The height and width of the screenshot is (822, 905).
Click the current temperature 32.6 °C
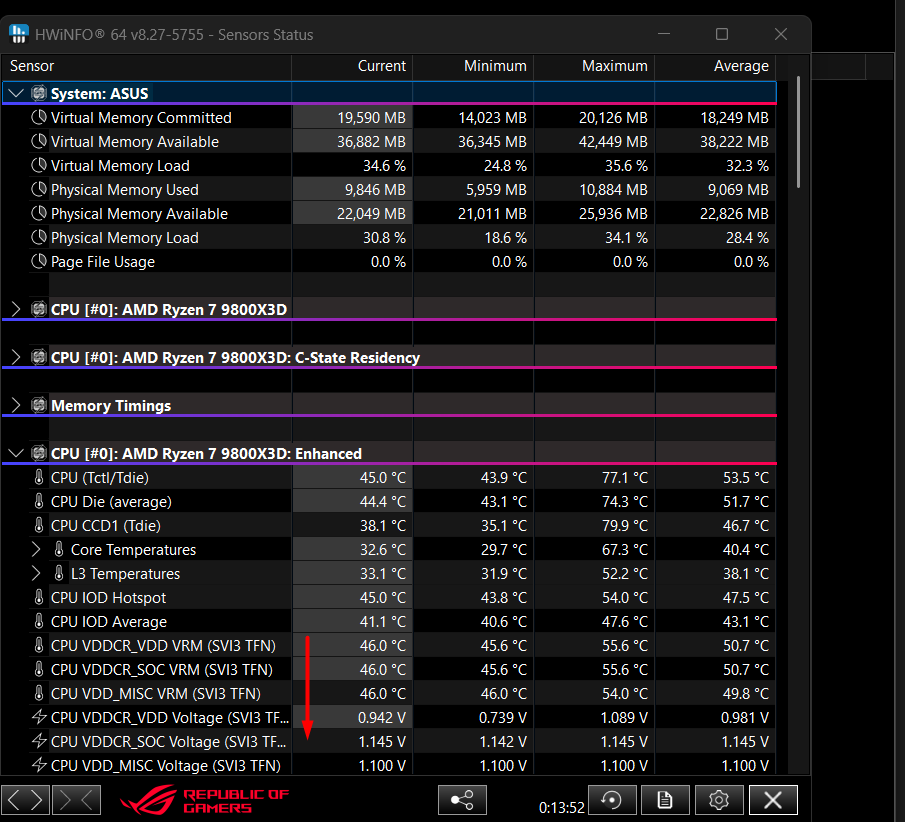tap(383, 550)
